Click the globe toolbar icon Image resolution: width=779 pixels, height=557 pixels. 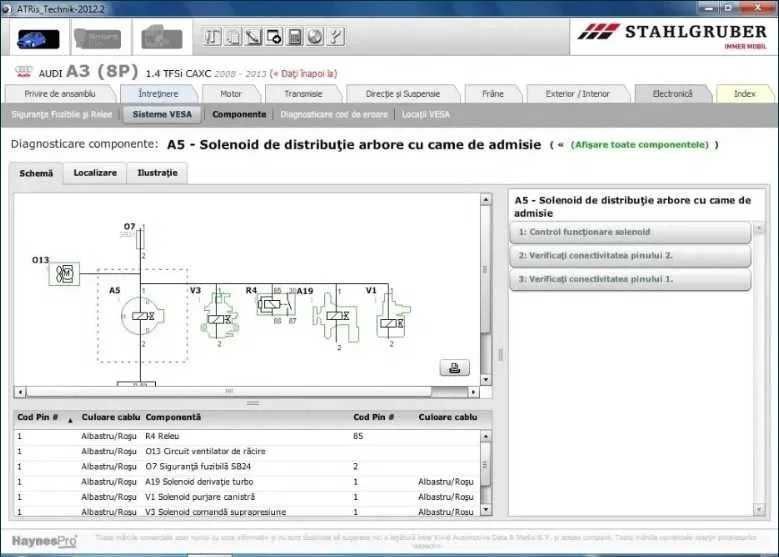[x=314, y=37]
